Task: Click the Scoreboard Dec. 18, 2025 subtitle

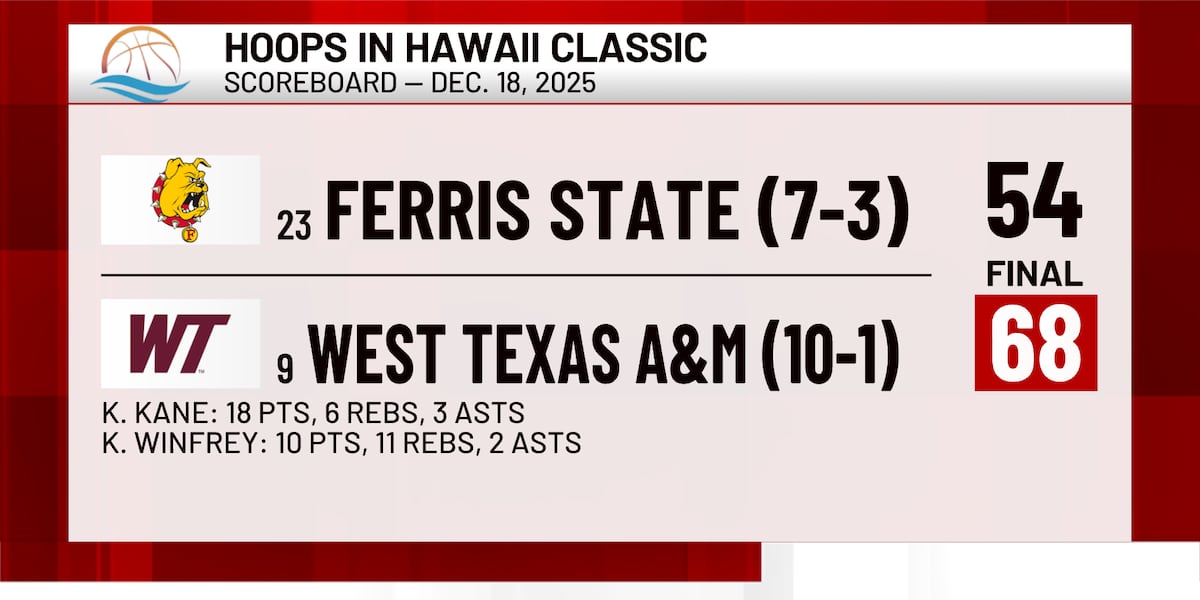Action: [x=409, y=82]
